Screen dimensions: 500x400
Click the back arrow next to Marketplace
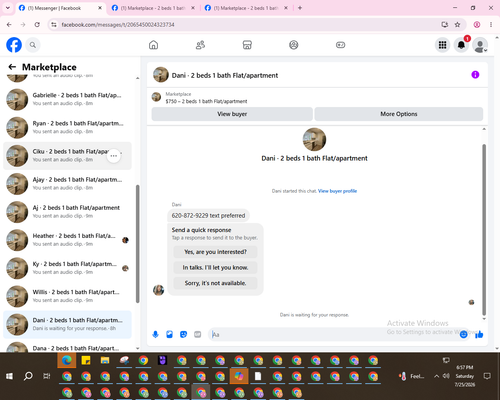click(x=12, y=67)
